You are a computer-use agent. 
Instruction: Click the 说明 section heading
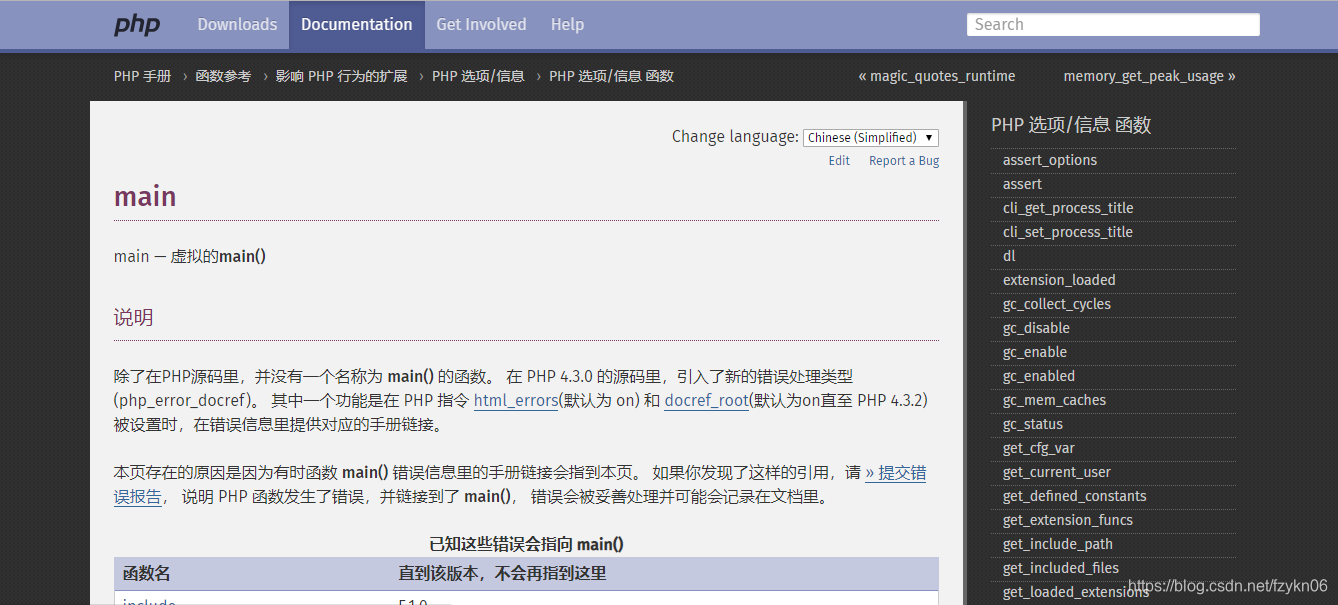(x=134, y=318)
